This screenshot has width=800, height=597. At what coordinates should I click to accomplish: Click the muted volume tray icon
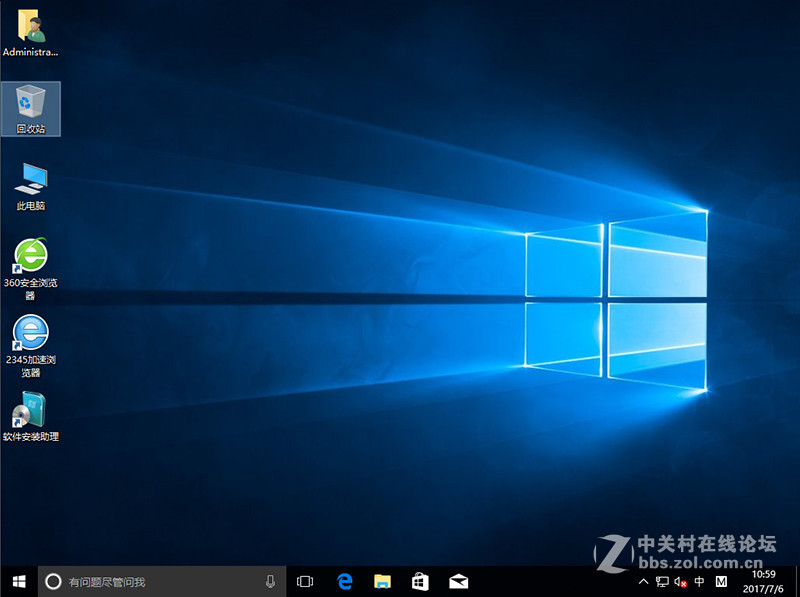coord(680,581)
